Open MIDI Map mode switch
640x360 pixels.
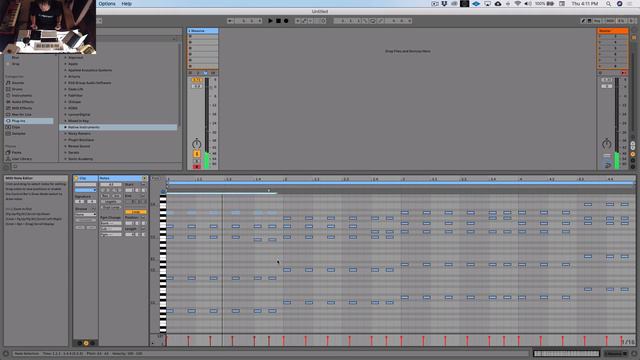click(x=610, y=21)
